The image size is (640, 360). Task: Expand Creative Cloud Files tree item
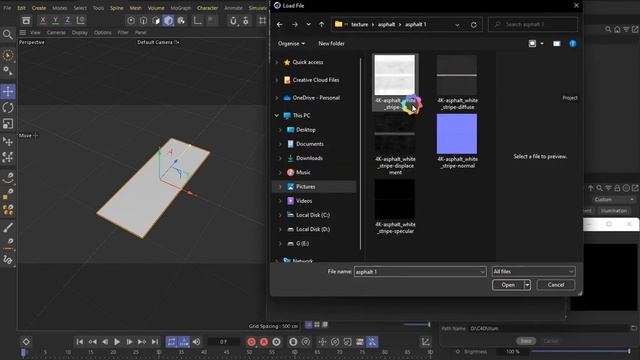pyautogui.click(x=277, y=80)
